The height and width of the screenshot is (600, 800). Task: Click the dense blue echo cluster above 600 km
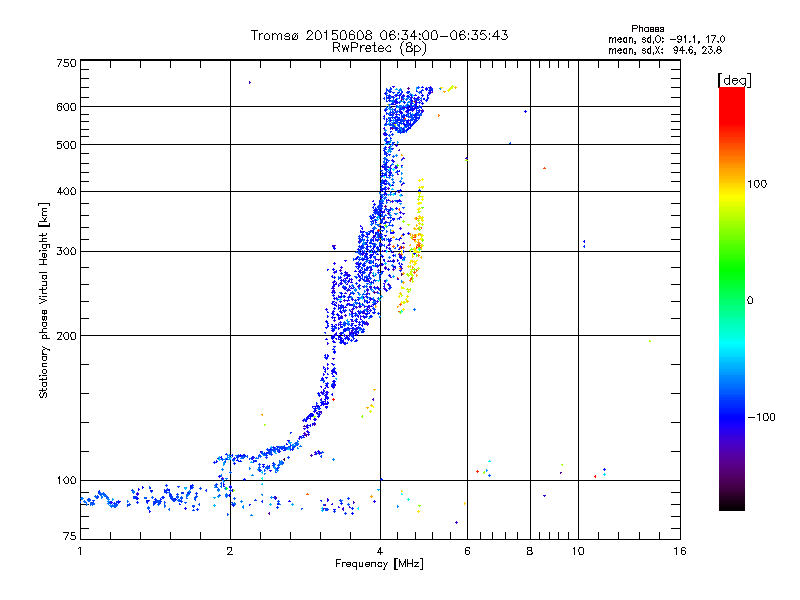406,108
